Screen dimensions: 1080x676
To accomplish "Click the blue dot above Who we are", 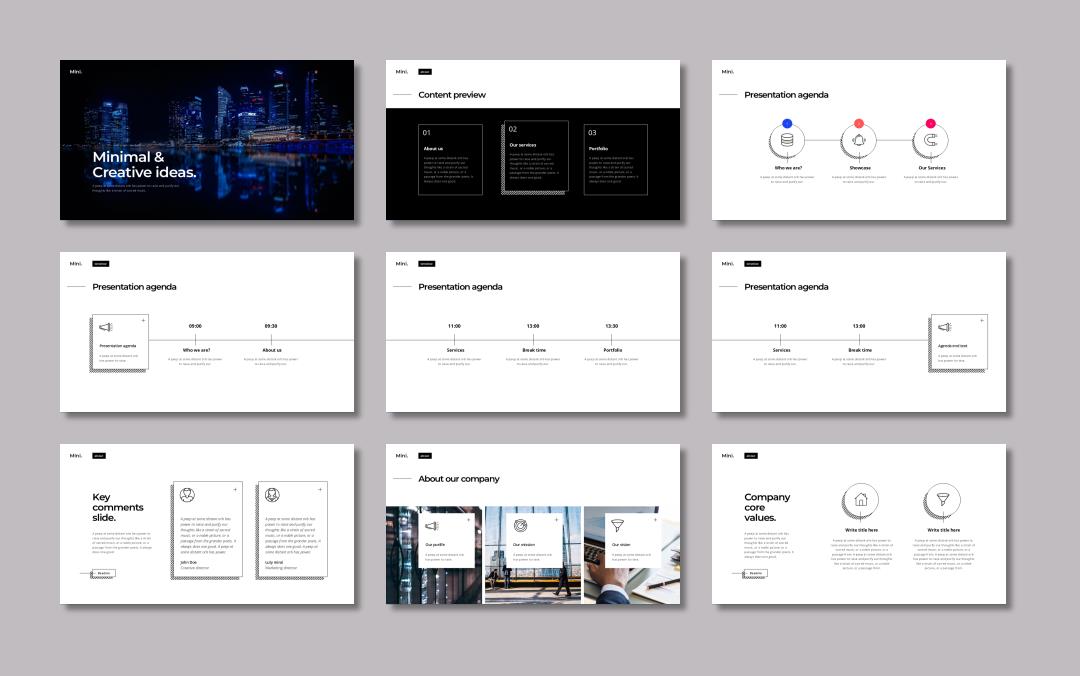I will [787, 123].
